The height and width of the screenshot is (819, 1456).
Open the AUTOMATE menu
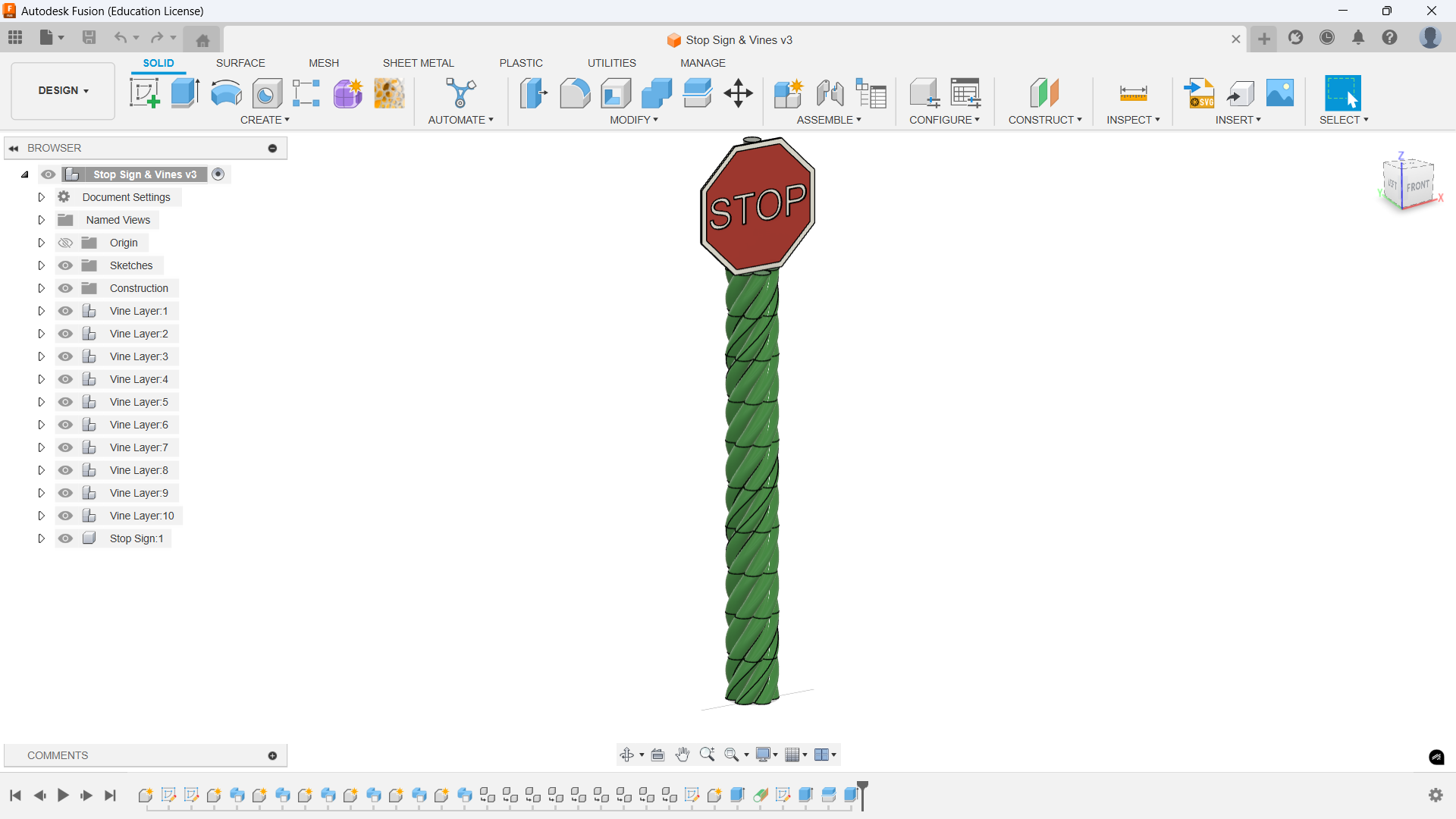tap(460, 120)
